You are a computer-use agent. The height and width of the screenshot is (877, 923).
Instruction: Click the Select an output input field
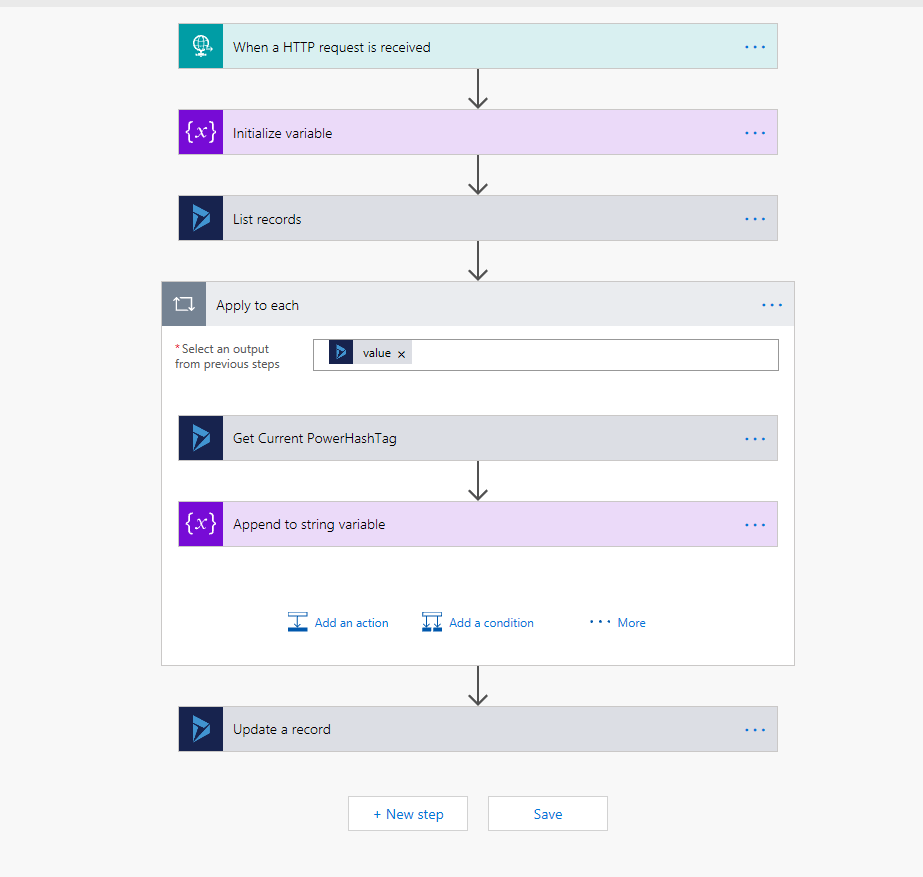[590, 355]
